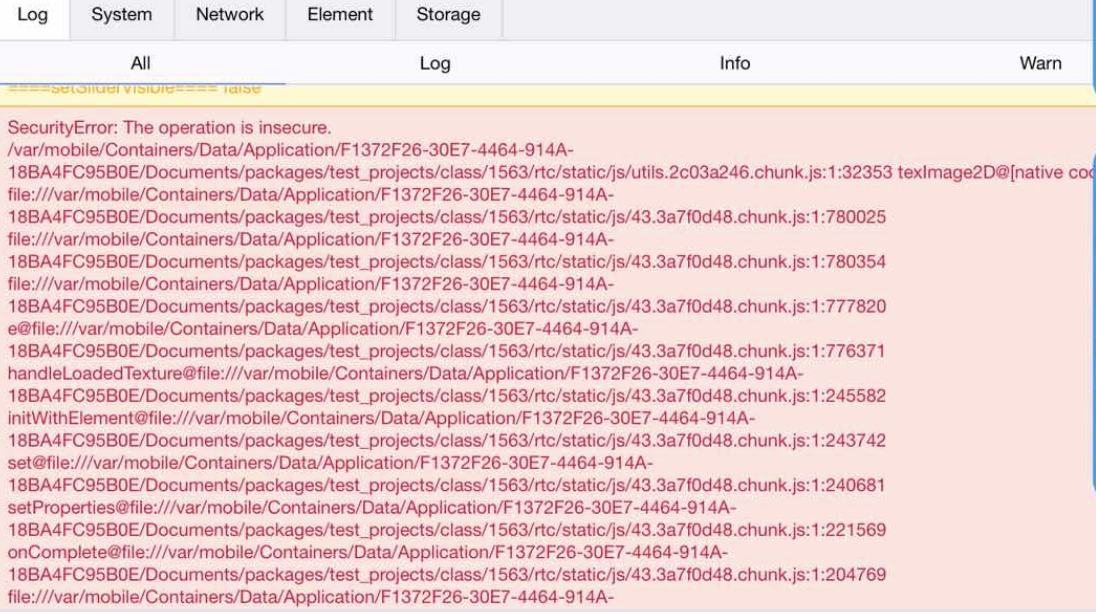Switch to the Element tab
This screenshot has height=612, width=1096.
(x=340, y=15)
